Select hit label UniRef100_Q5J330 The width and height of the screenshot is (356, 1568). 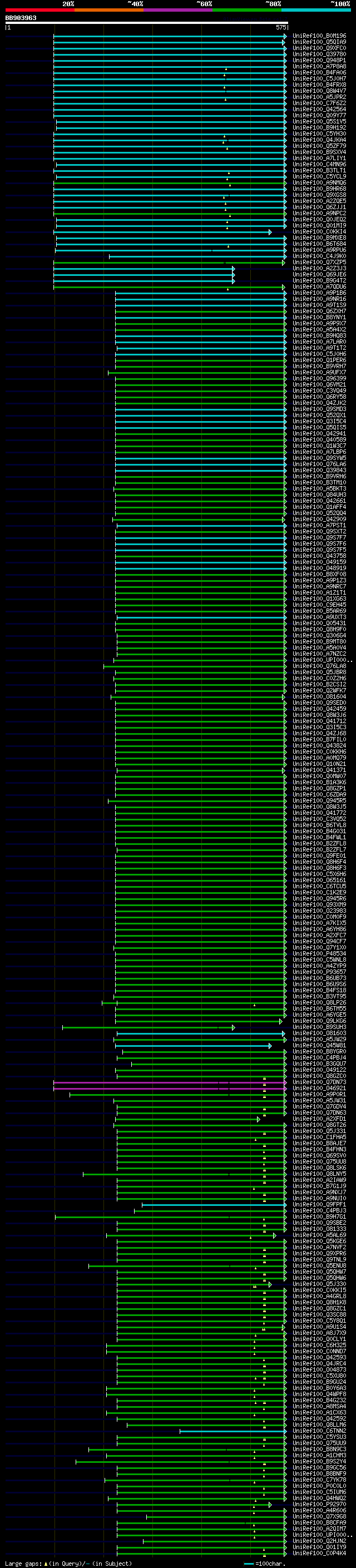pos(319,1284)
